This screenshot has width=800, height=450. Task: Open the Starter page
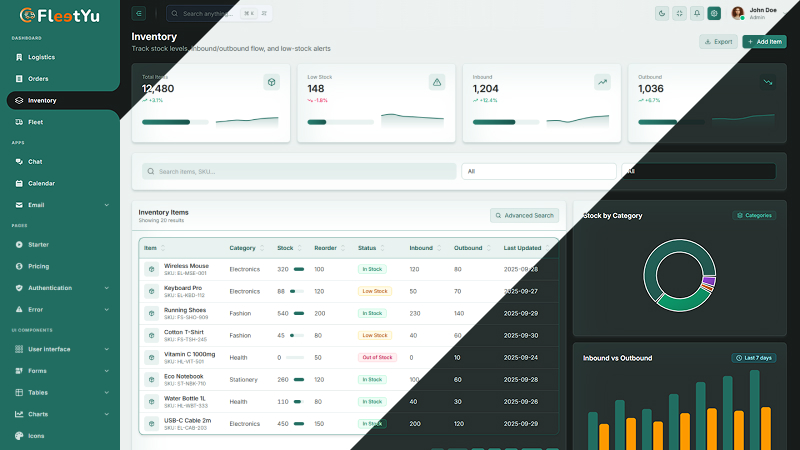click(x=38, y=244)
